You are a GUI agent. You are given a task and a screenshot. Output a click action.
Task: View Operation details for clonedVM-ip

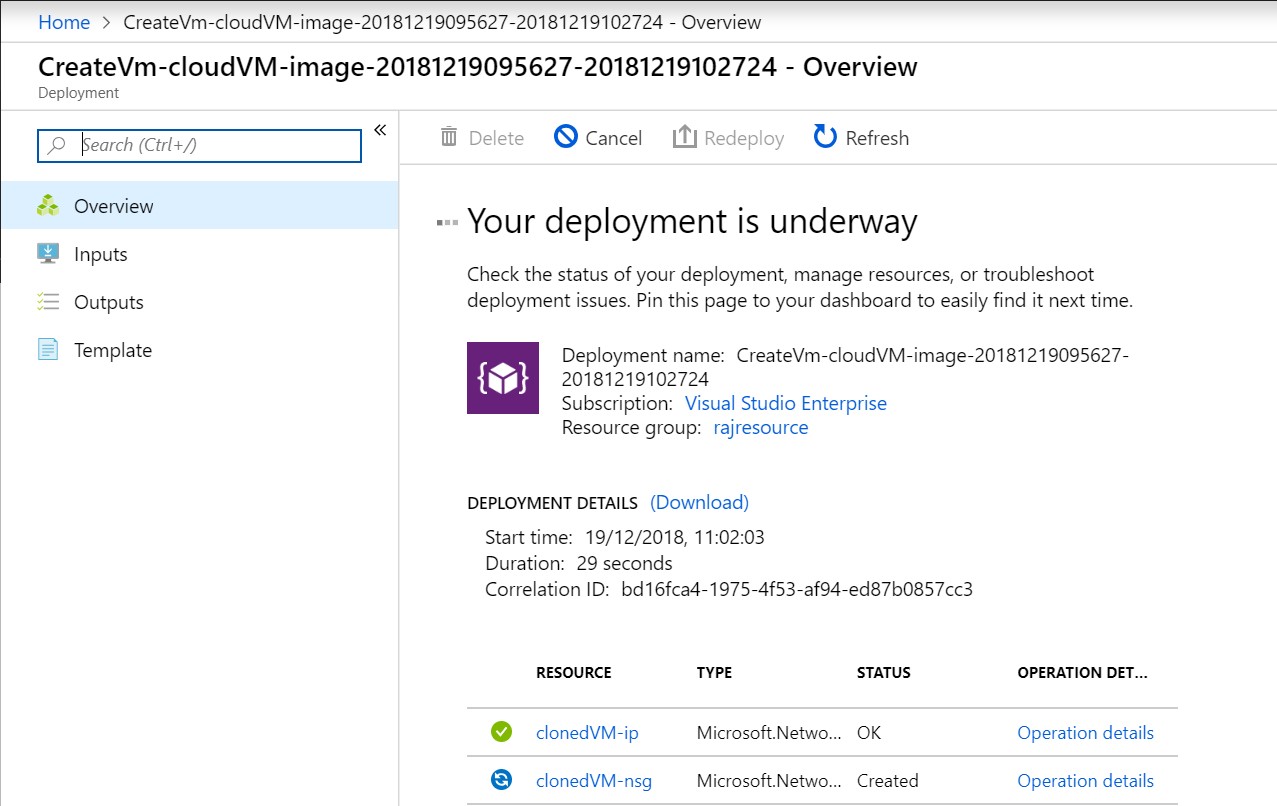[x=1085, y=732]
